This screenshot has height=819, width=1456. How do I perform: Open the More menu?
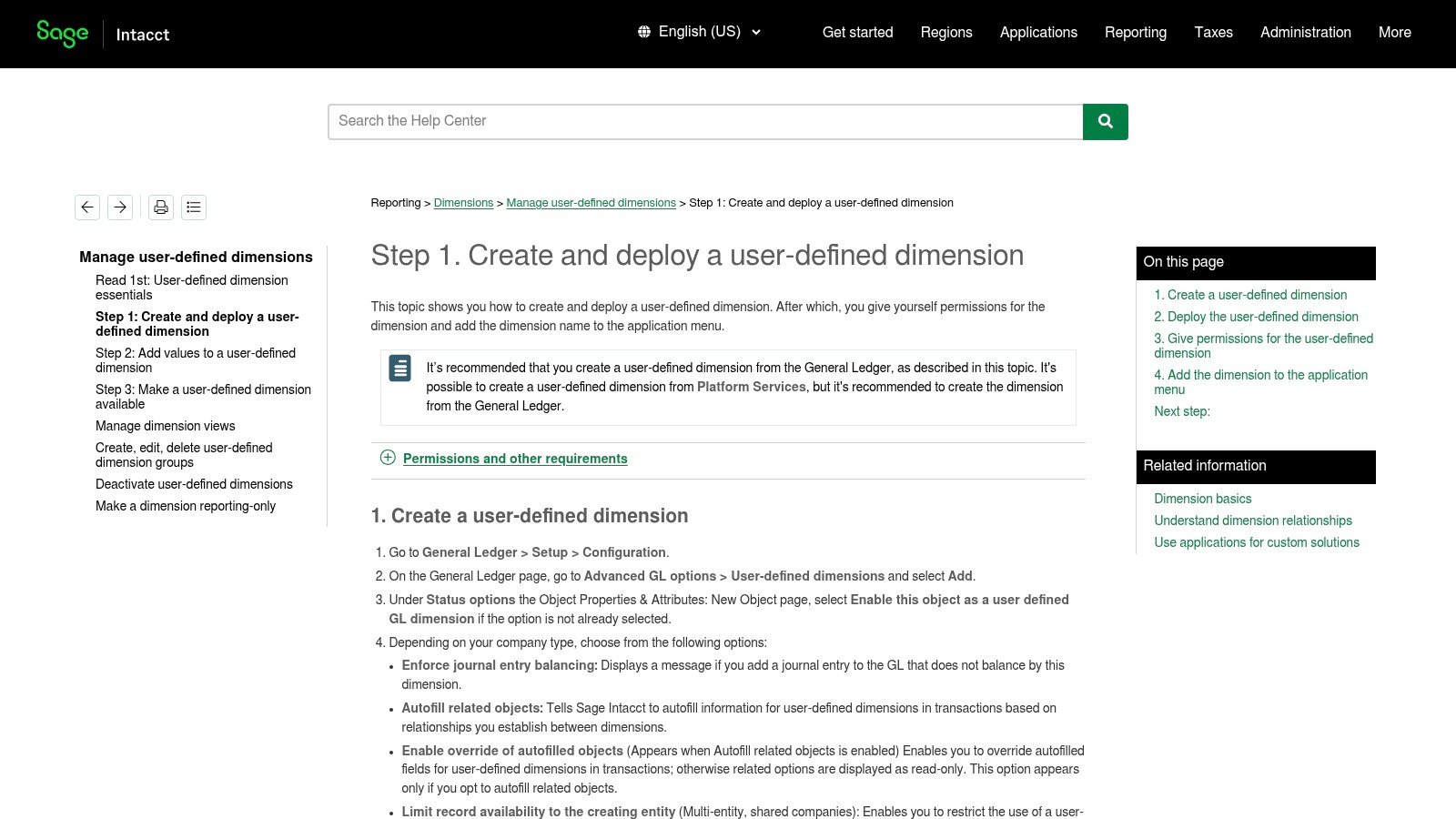click(x=1395, y=33)
